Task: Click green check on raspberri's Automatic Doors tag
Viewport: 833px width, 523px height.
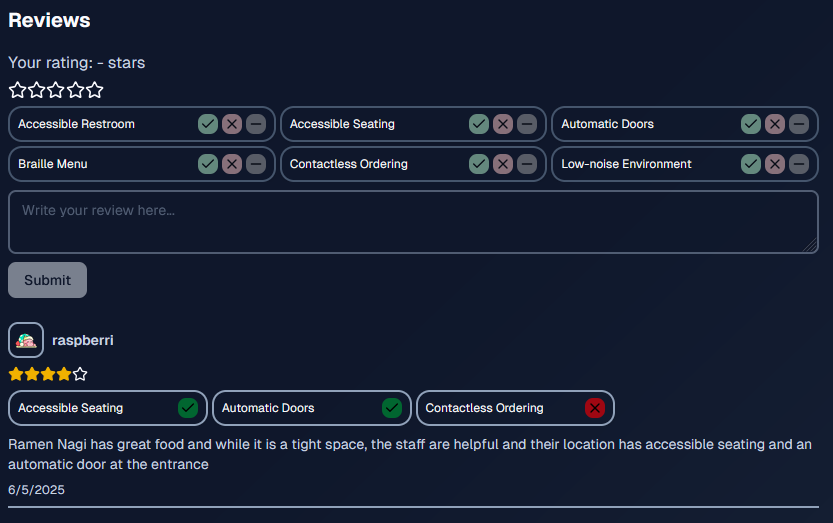Action: 392,408
